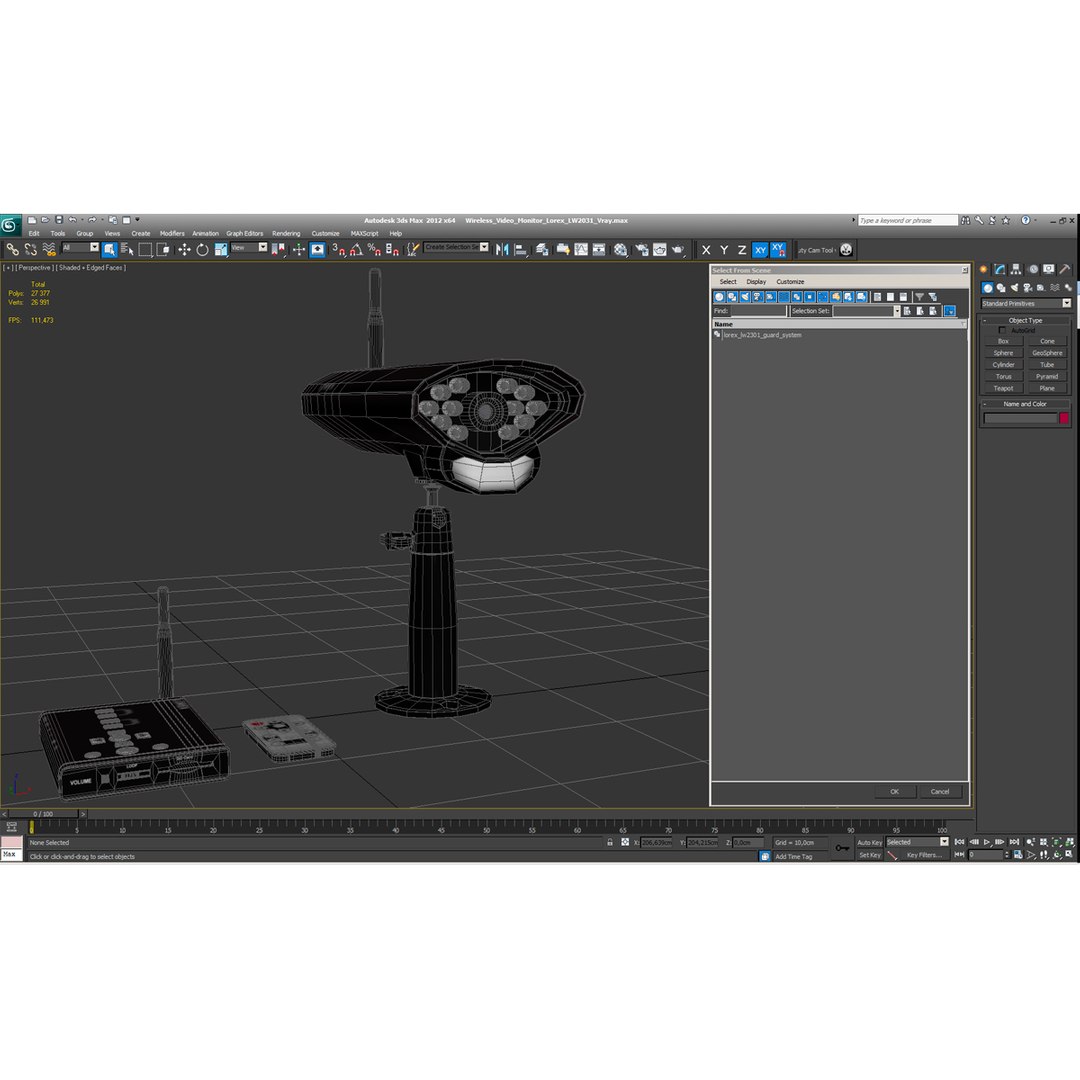Open Customize menu in Select From Scene

pyautogui.click(x=790, y=282)
